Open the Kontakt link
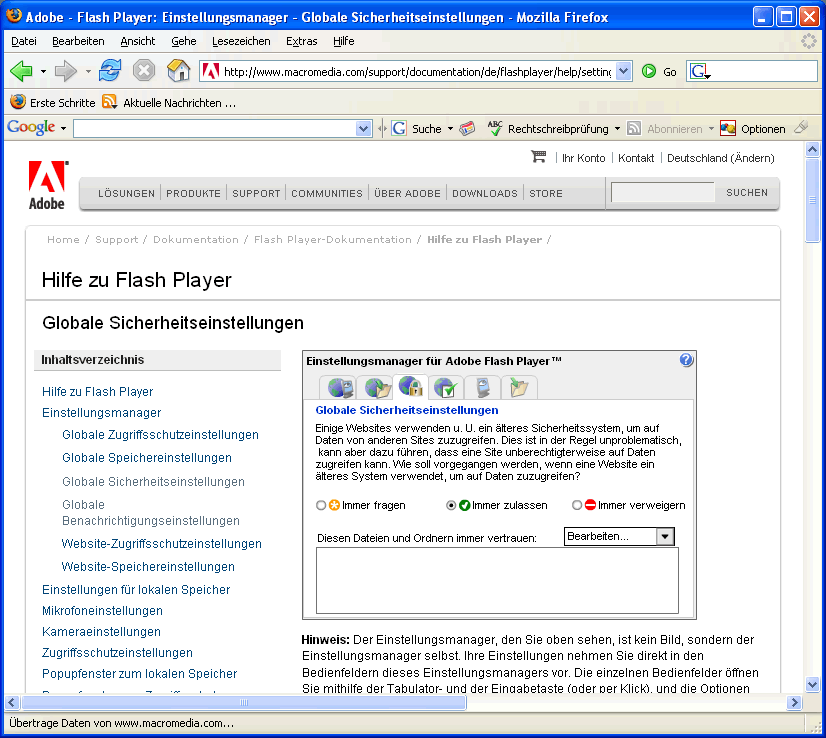 [x=636, y=158]
